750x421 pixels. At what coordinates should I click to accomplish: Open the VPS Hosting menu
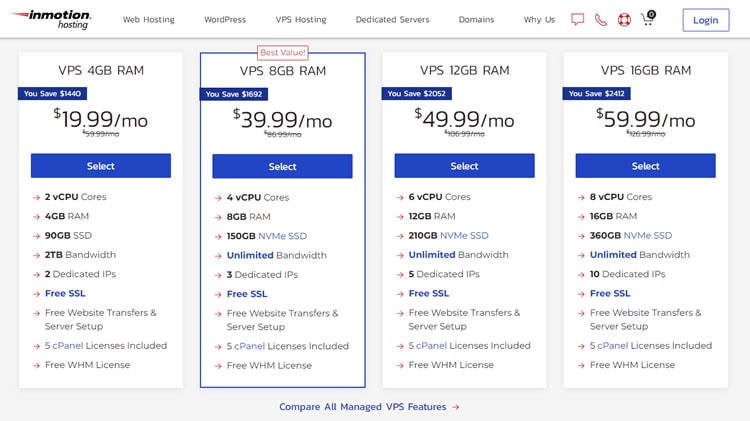click(301, 20)
